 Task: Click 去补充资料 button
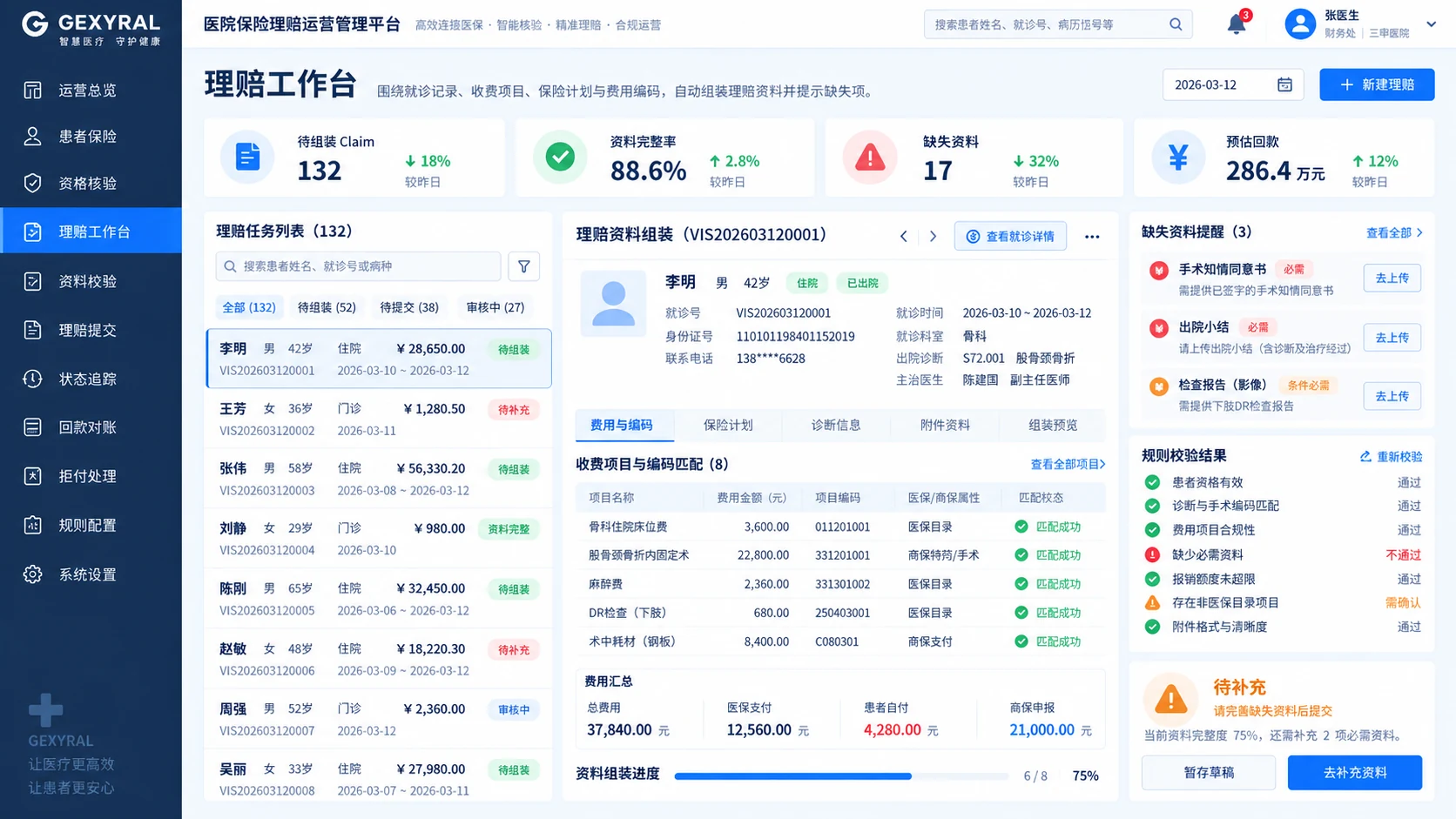[1355, 772]
